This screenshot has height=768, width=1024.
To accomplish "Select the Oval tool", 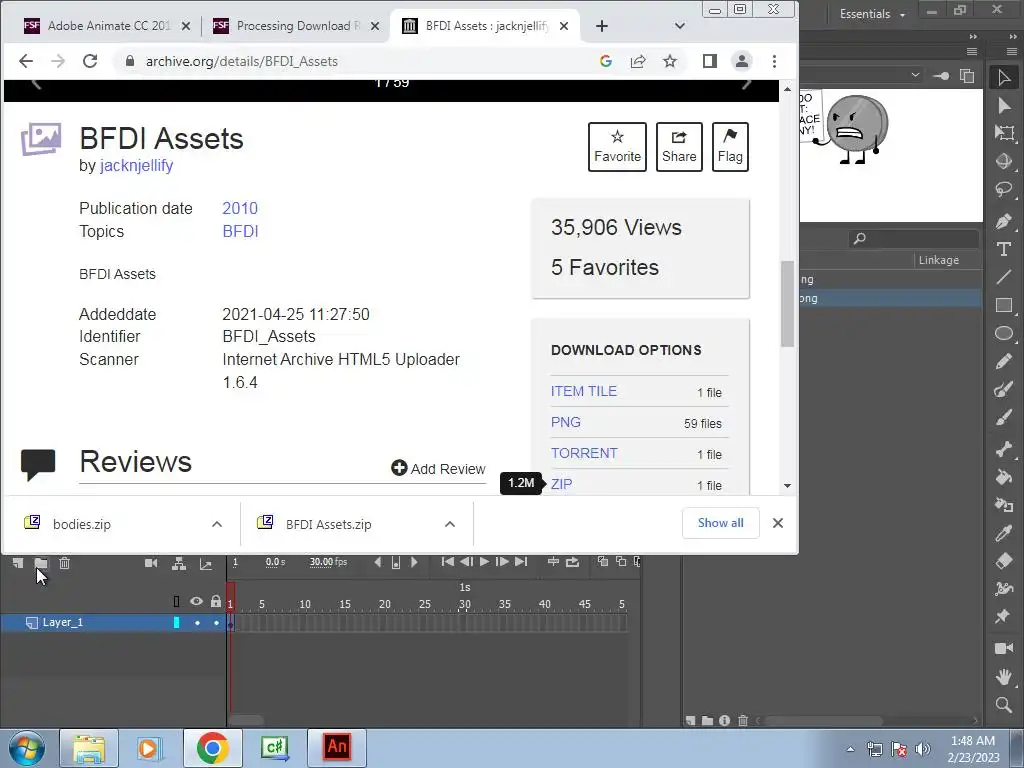I will click(x=1004, y=333).
